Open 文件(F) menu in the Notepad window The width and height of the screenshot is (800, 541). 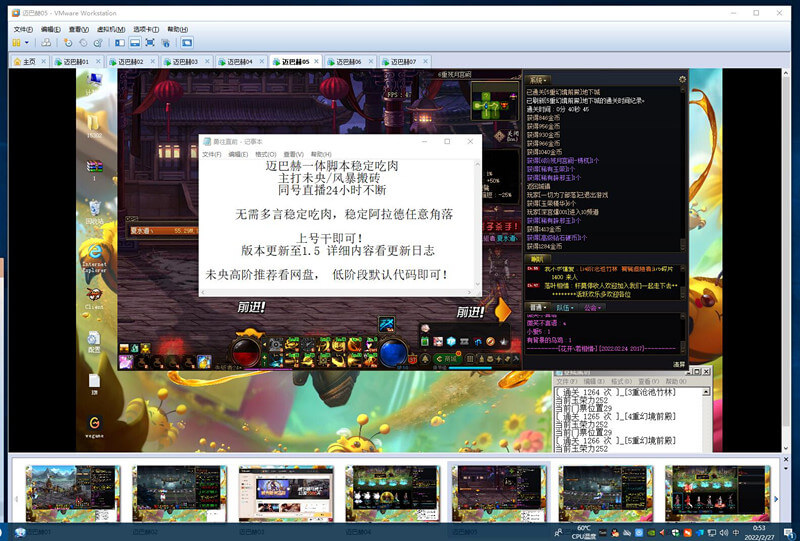[211, 154]
